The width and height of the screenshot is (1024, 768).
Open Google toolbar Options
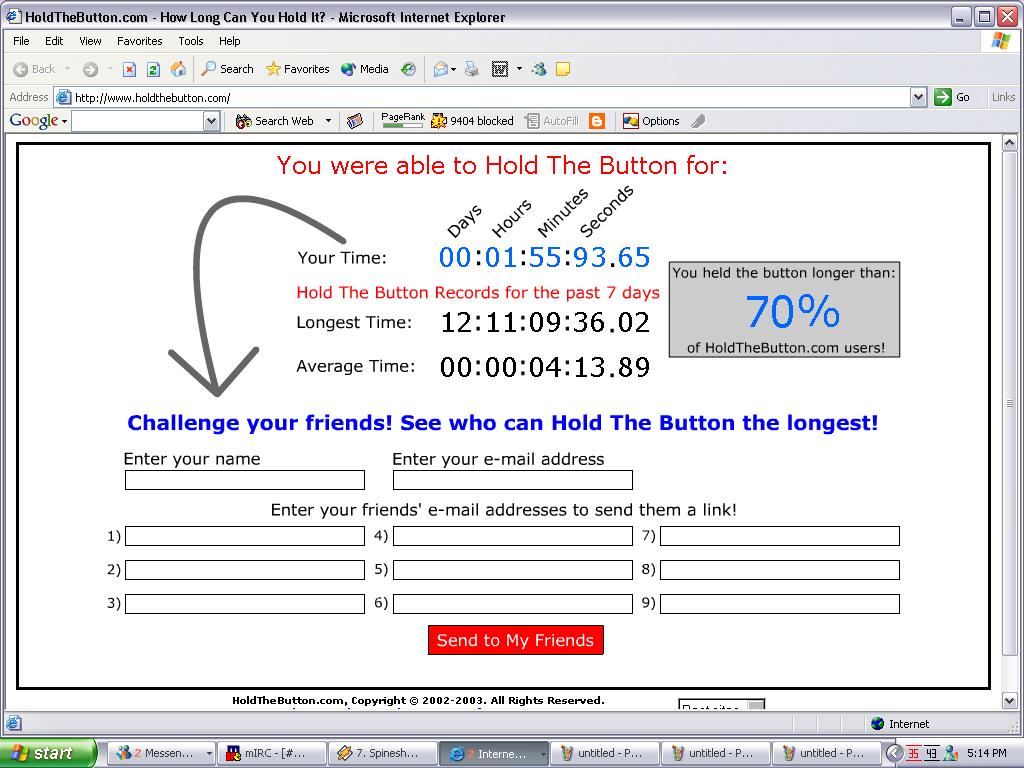click(651, 121)
